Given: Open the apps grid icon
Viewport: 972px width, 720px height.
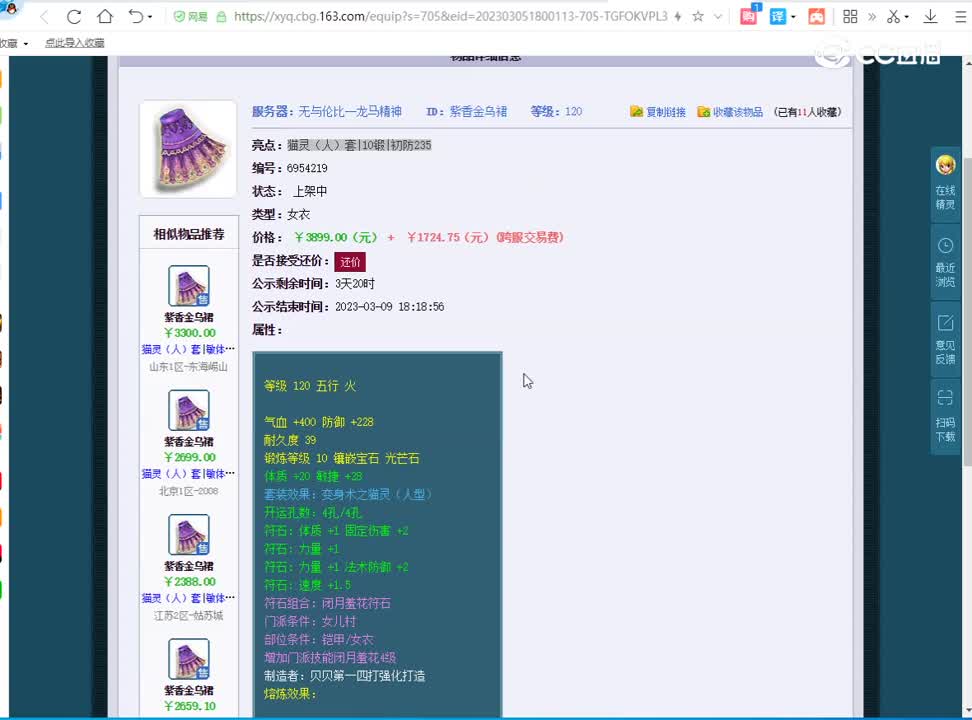Looking at the screenshot, I should [x=850, y=17].
